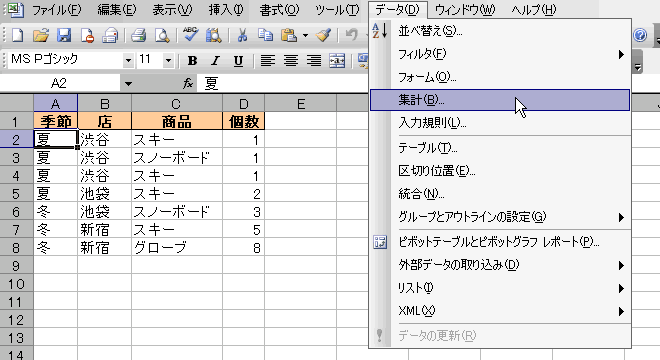The width and height of the screenshot is (660, 360).
Task: Click the Copy icon
Action: point(265,35)
